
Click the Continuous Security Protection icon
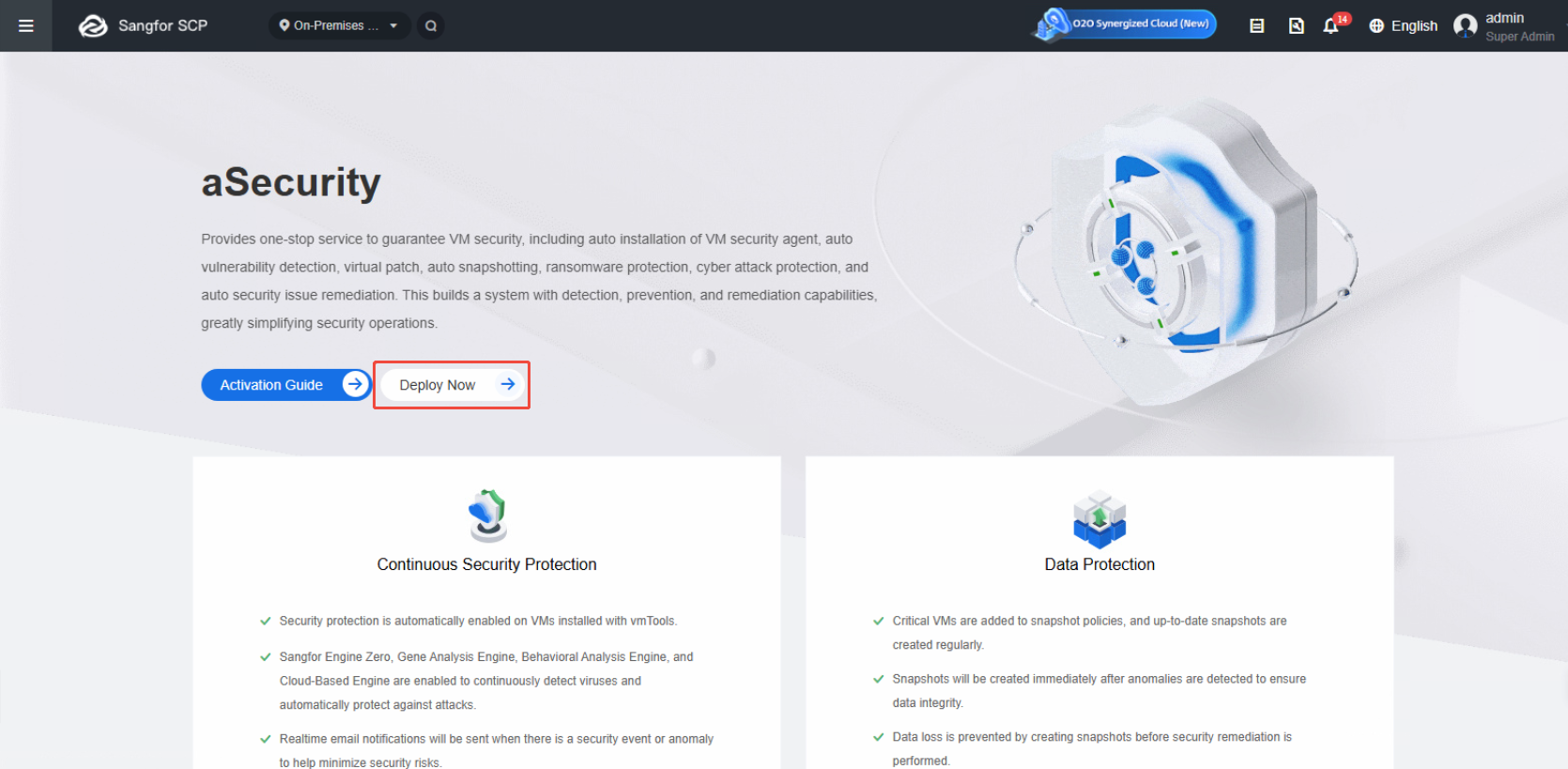pyautogui.click(x=487, y=515)
